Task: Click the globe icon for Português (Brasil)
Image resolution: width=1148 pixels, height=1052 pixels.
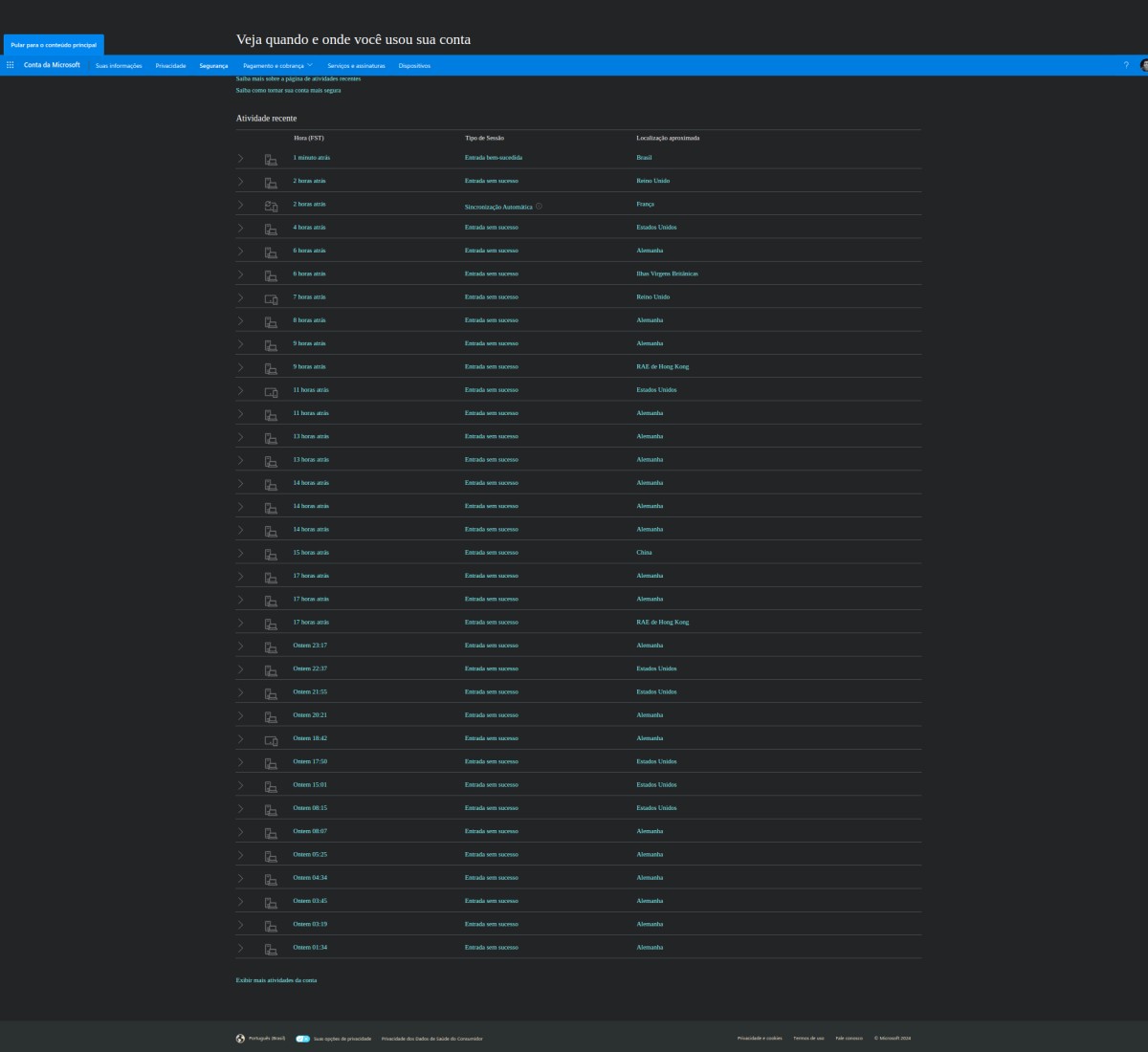Action: [x=240, y=1038]
